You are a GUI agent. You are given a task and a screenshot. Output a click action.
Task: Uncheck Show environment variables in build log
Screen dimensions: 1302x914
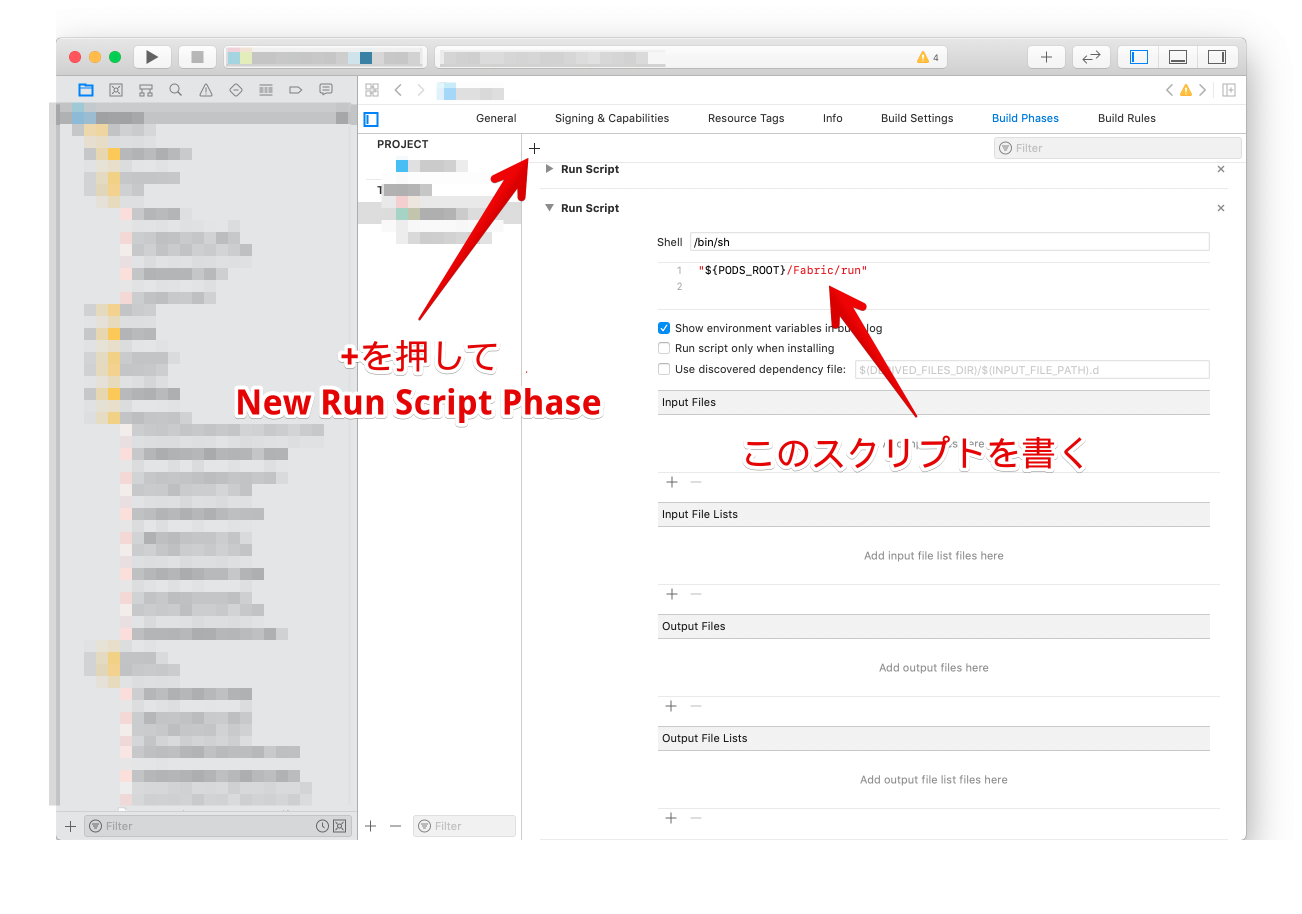coord(664,327)
